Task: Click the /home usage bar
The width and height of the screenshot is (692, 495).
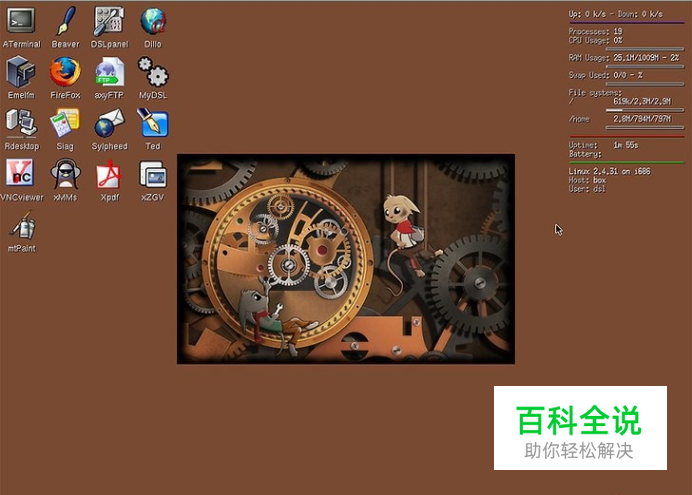Action: point(645,128)
